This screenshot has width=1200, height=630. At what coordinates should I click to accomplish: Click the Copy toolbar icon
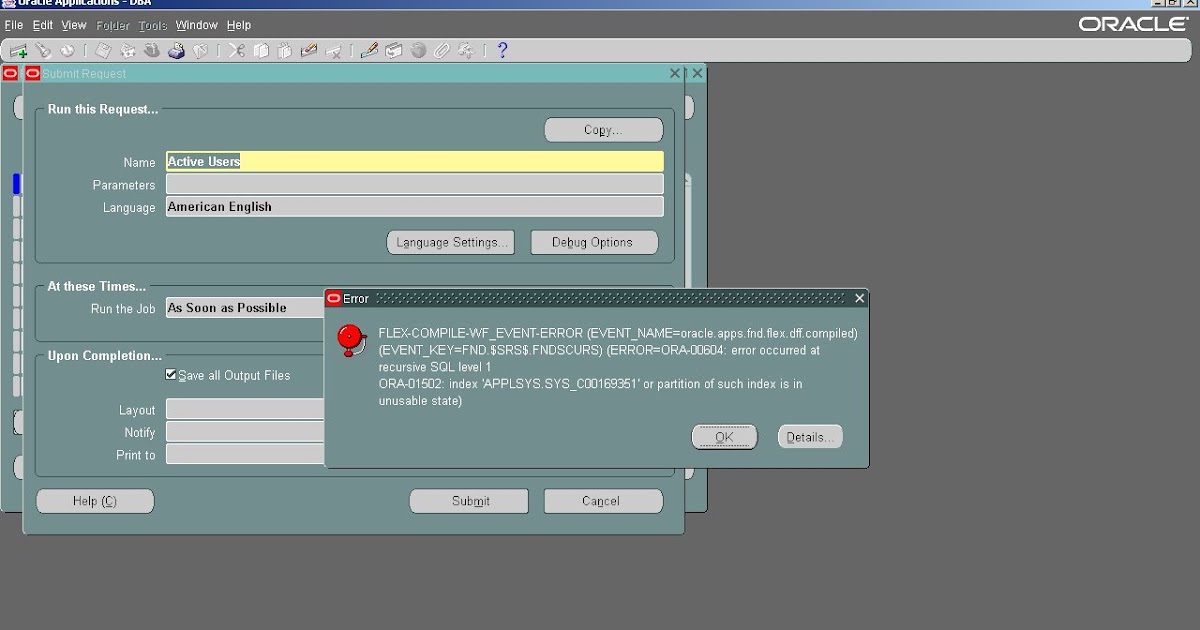[x=261, y=51]
